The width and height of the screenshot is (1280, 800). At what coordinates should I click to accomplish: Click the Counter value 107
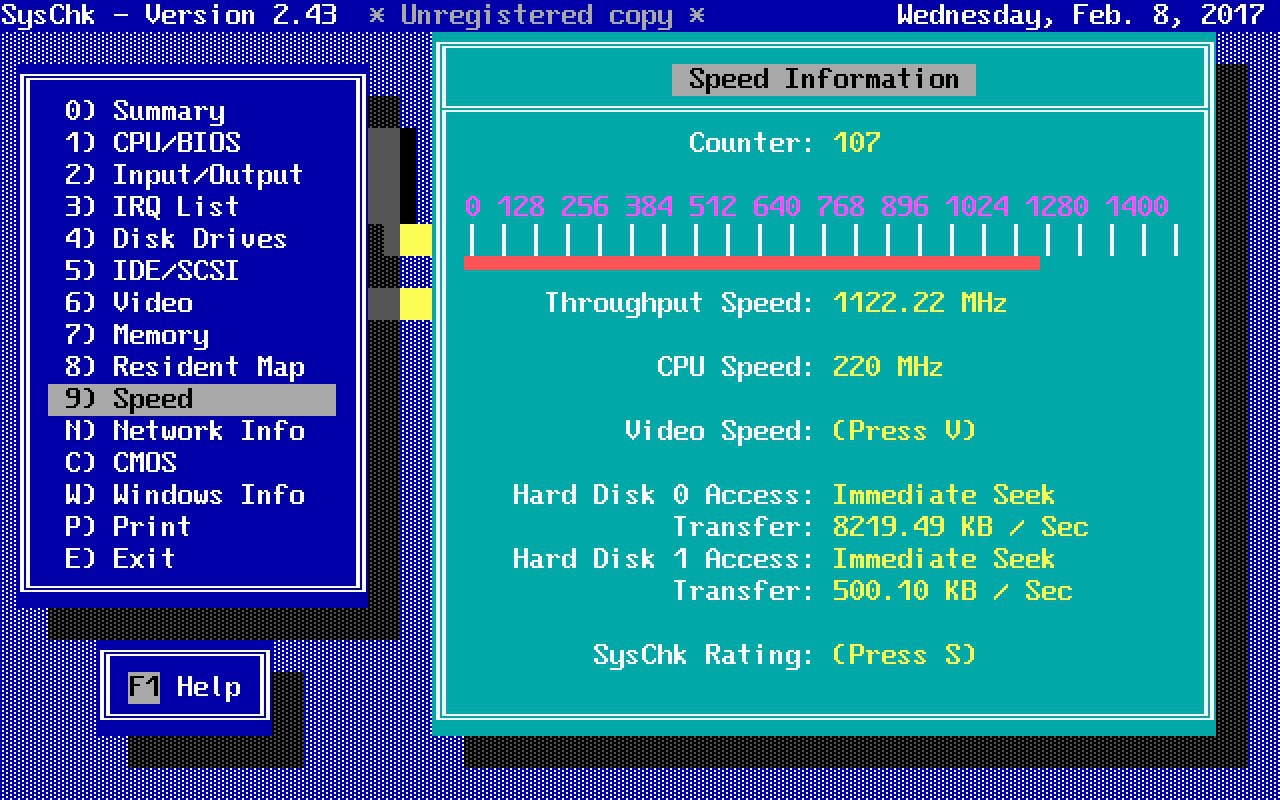coord(857,143)
